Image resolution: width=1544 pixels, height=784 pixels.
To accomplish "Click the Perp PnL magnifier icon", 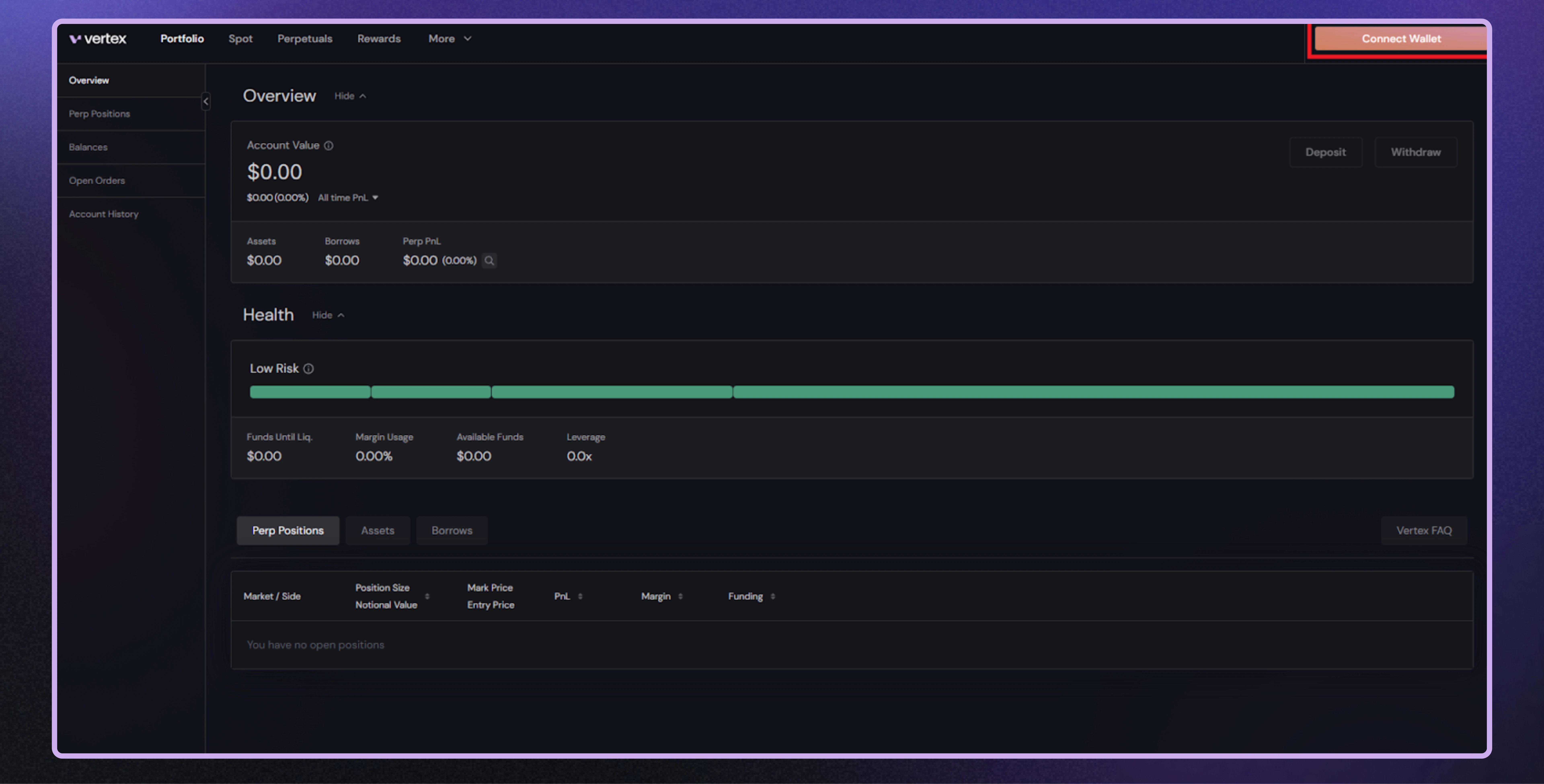I will (489, 261).
